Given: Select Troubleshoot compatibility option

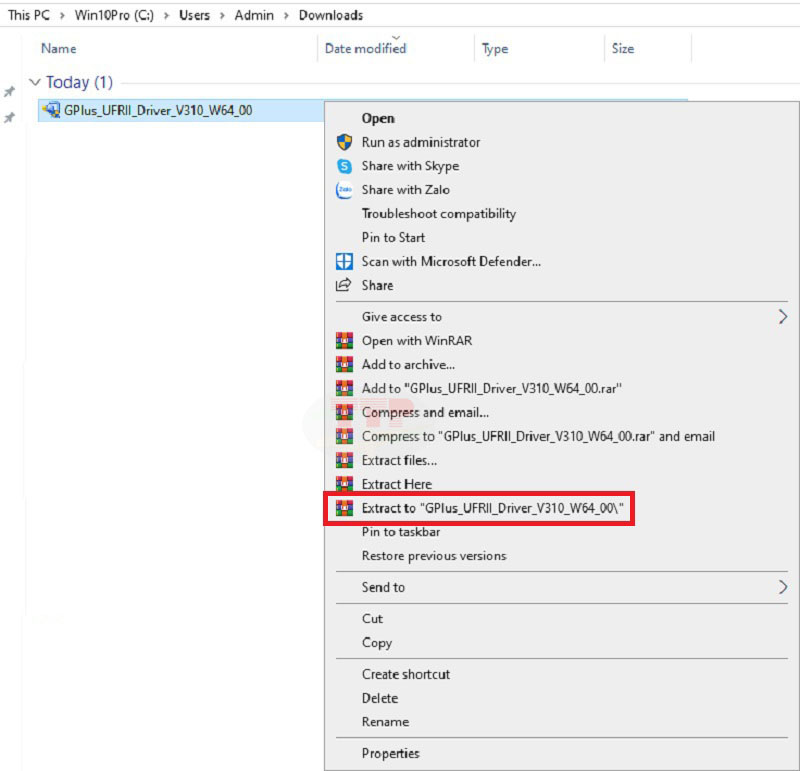Looking at the screenshot, I should 438,214.
